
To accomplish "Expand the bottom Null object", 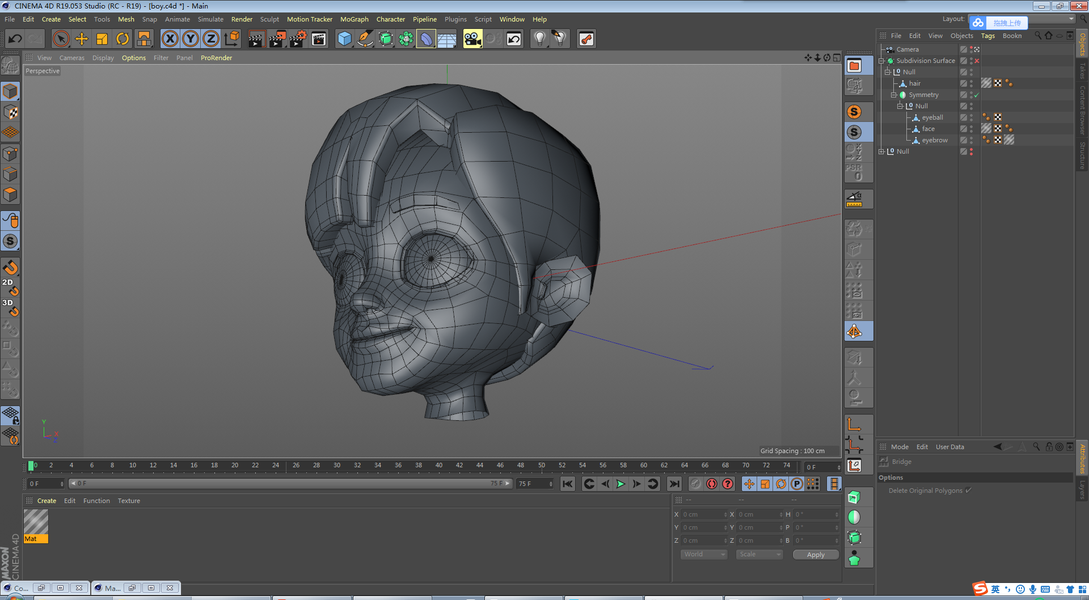I will tap(882, 152).
